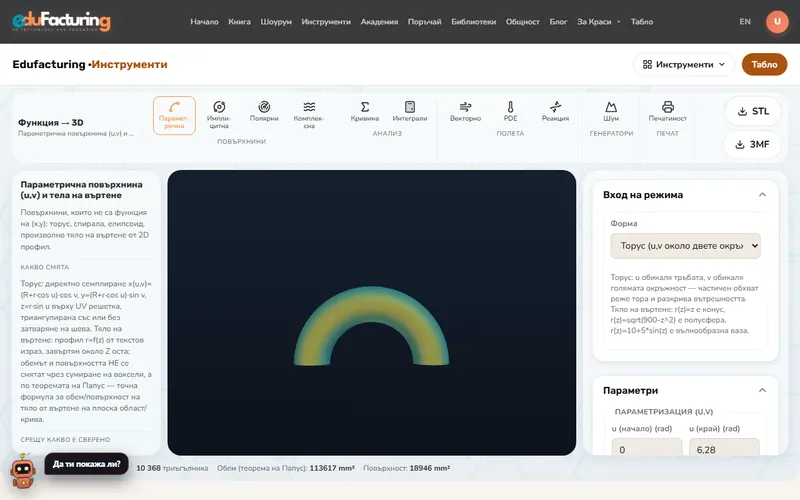The height and width of the screenshot is (500, 800).
Task: Click the surface value 18946 mm²
Action: click(429, 468)
